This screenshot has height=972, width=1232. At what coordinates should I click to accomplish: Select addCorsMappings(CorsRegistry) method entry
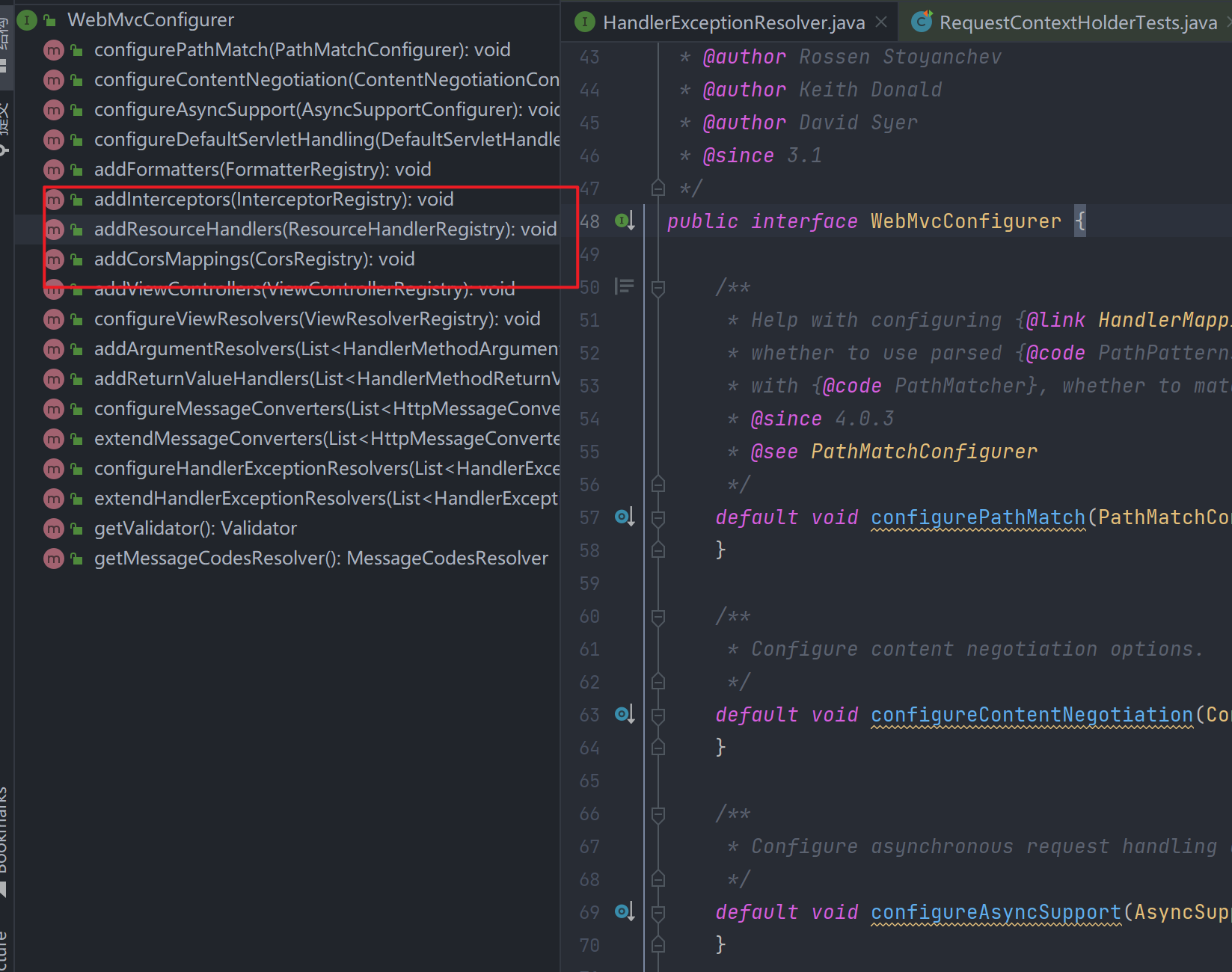pos(254,259)
